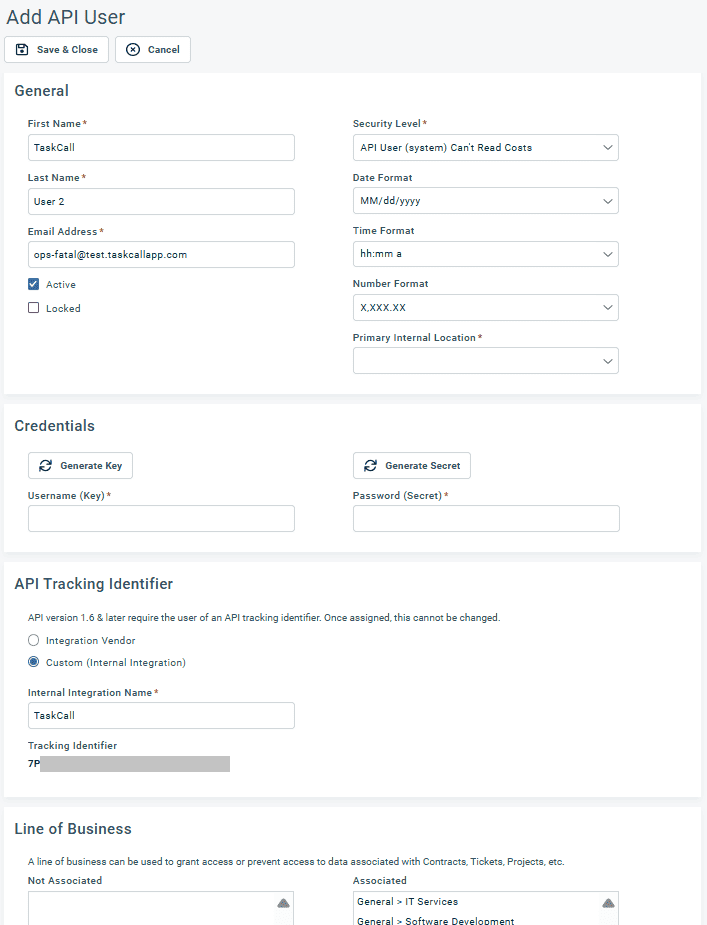Select General > IT Services in Associated list
This screenshot has height=925, width=707.
(407, 901)
